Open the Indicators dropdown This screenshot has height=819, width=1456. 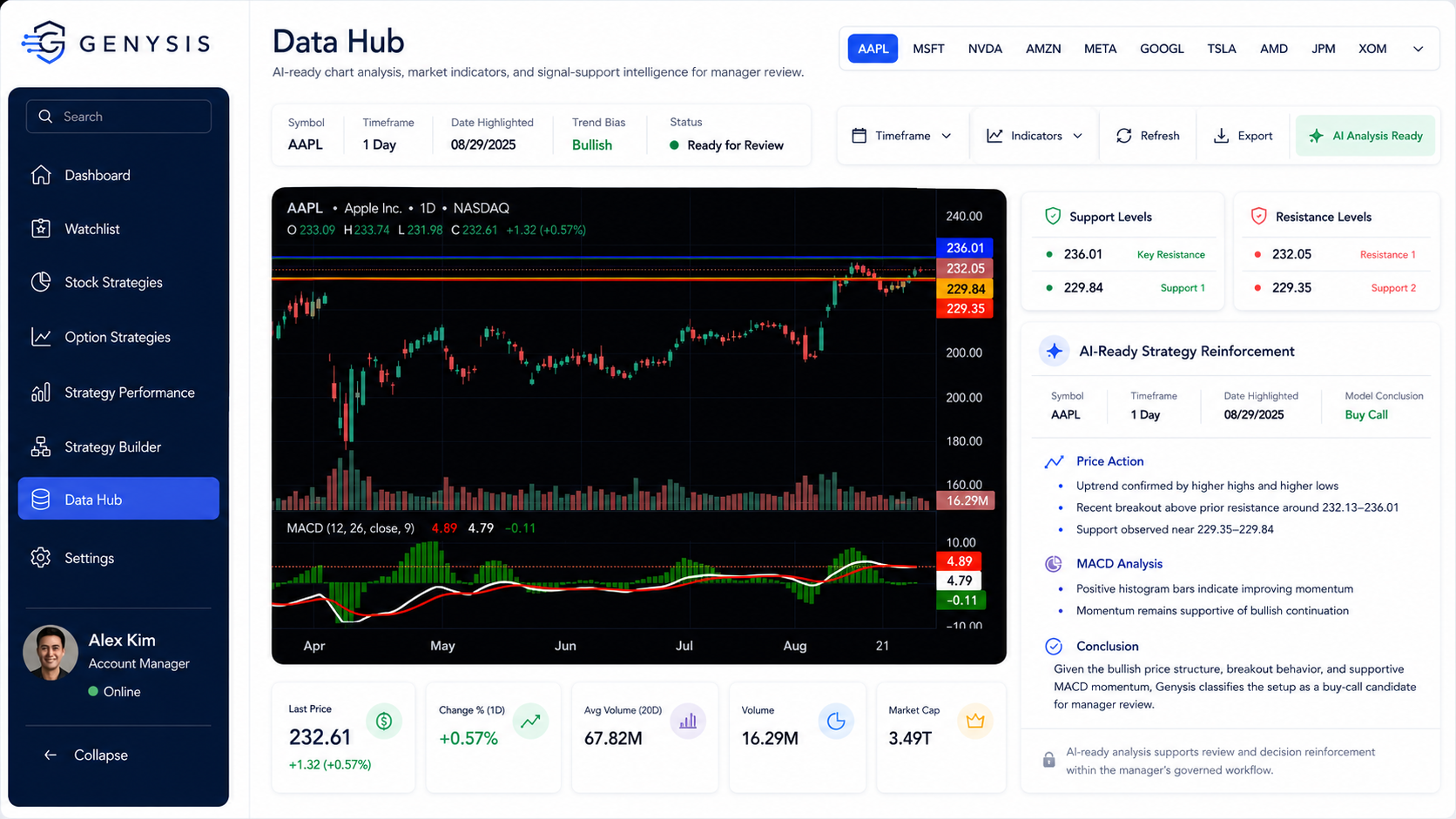click(x=1035, y=136)
